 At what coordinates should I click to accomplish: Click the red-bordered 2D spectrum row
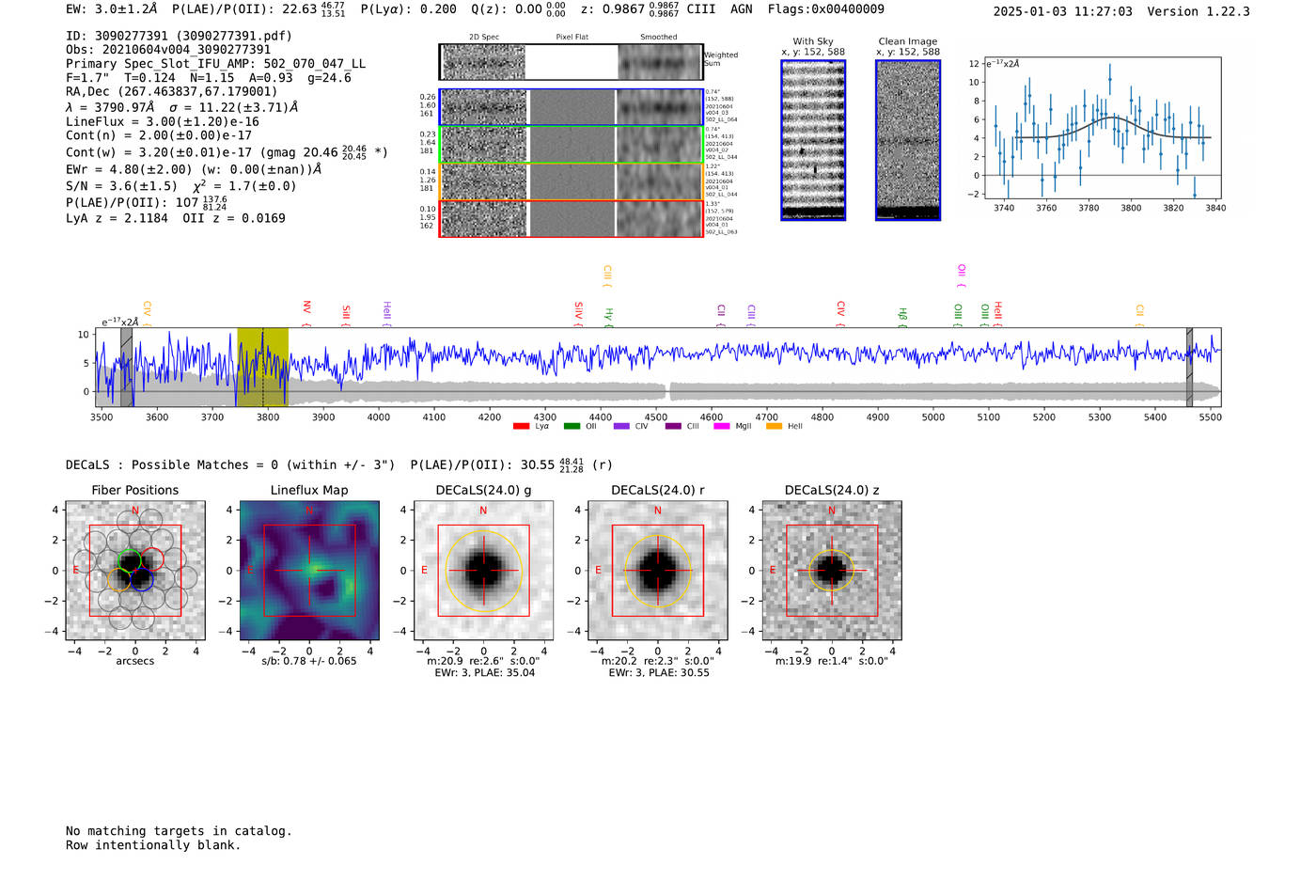572,218
